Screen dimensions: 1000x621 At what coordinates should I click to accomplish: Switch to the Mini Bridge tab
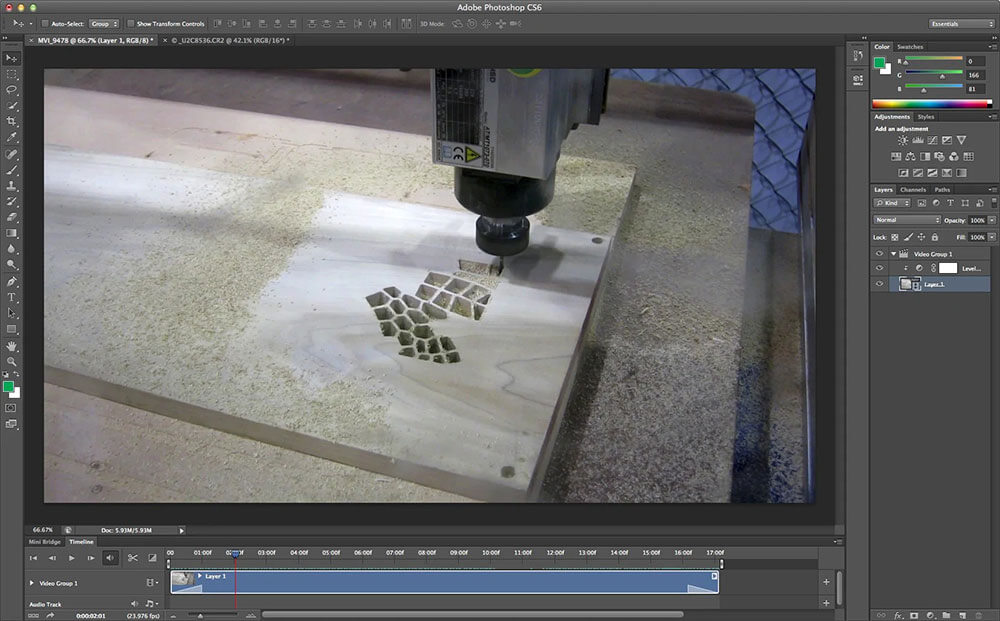coord(45,542)
